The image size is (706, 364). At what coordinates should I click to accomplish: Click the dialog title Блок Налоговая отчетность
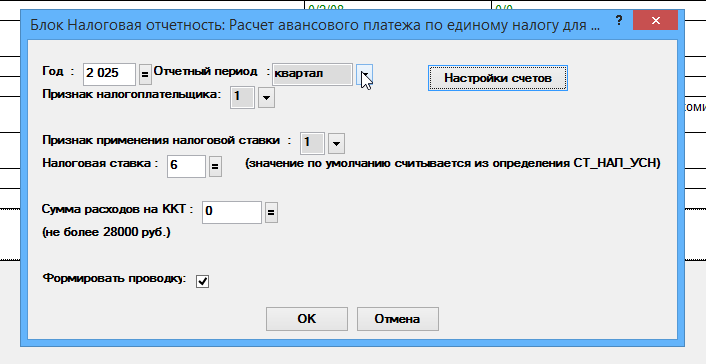point(315,25)
